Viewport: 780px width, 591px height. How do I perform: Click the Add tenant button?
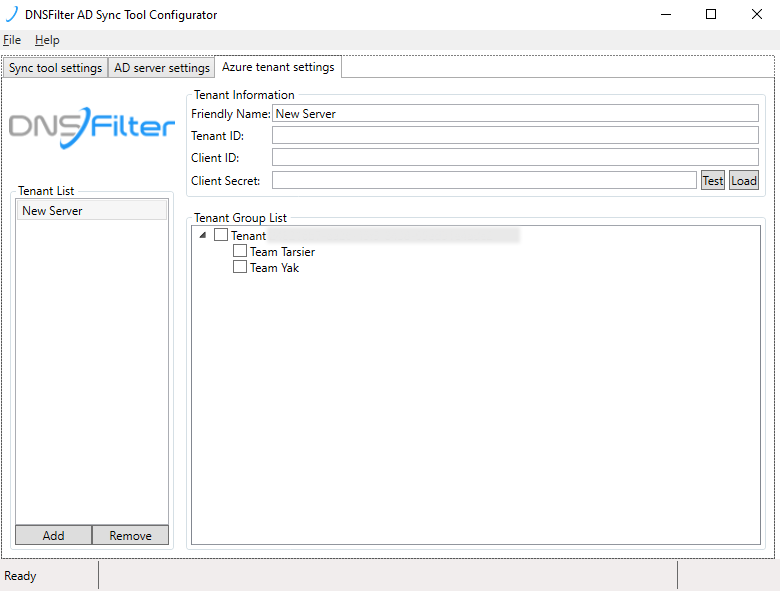tap(53, 535)
